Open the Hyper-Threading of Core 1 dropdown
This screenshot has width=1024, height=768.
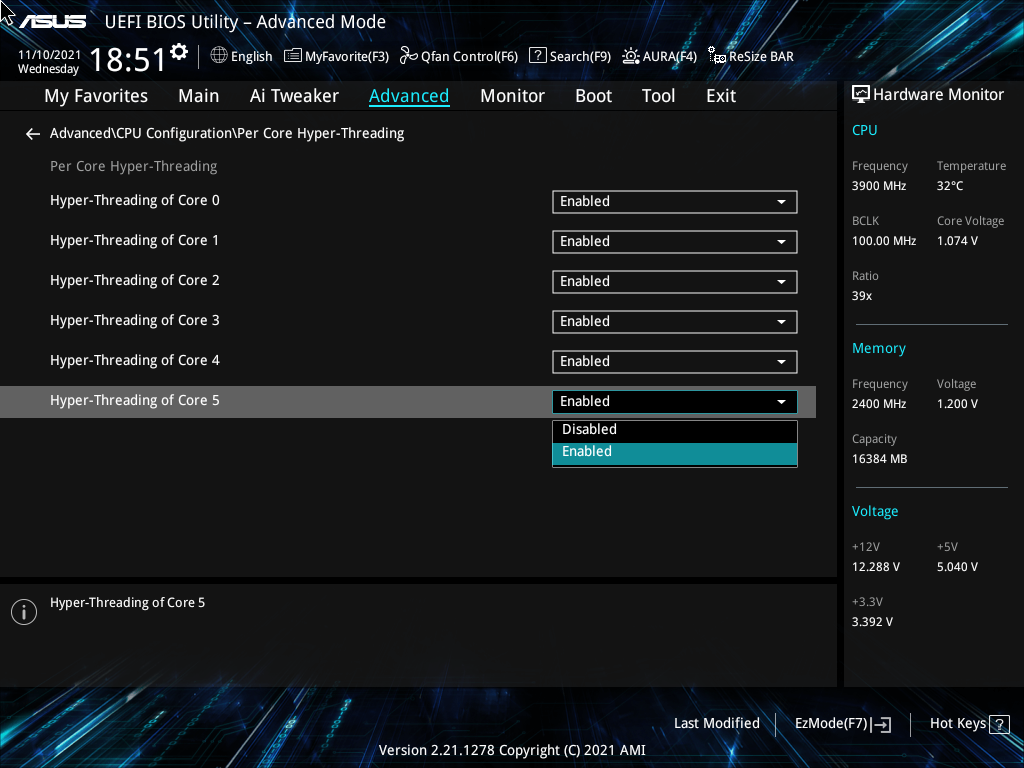[675, 242]
